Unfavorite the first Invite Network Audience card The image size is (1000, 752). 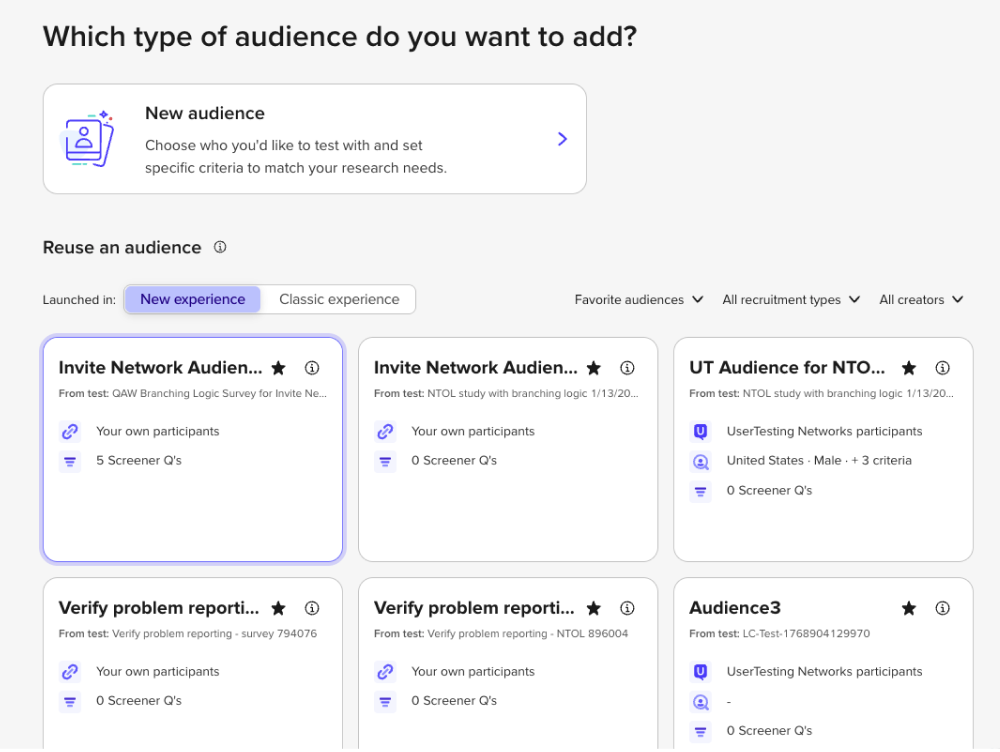coord(278,367)
